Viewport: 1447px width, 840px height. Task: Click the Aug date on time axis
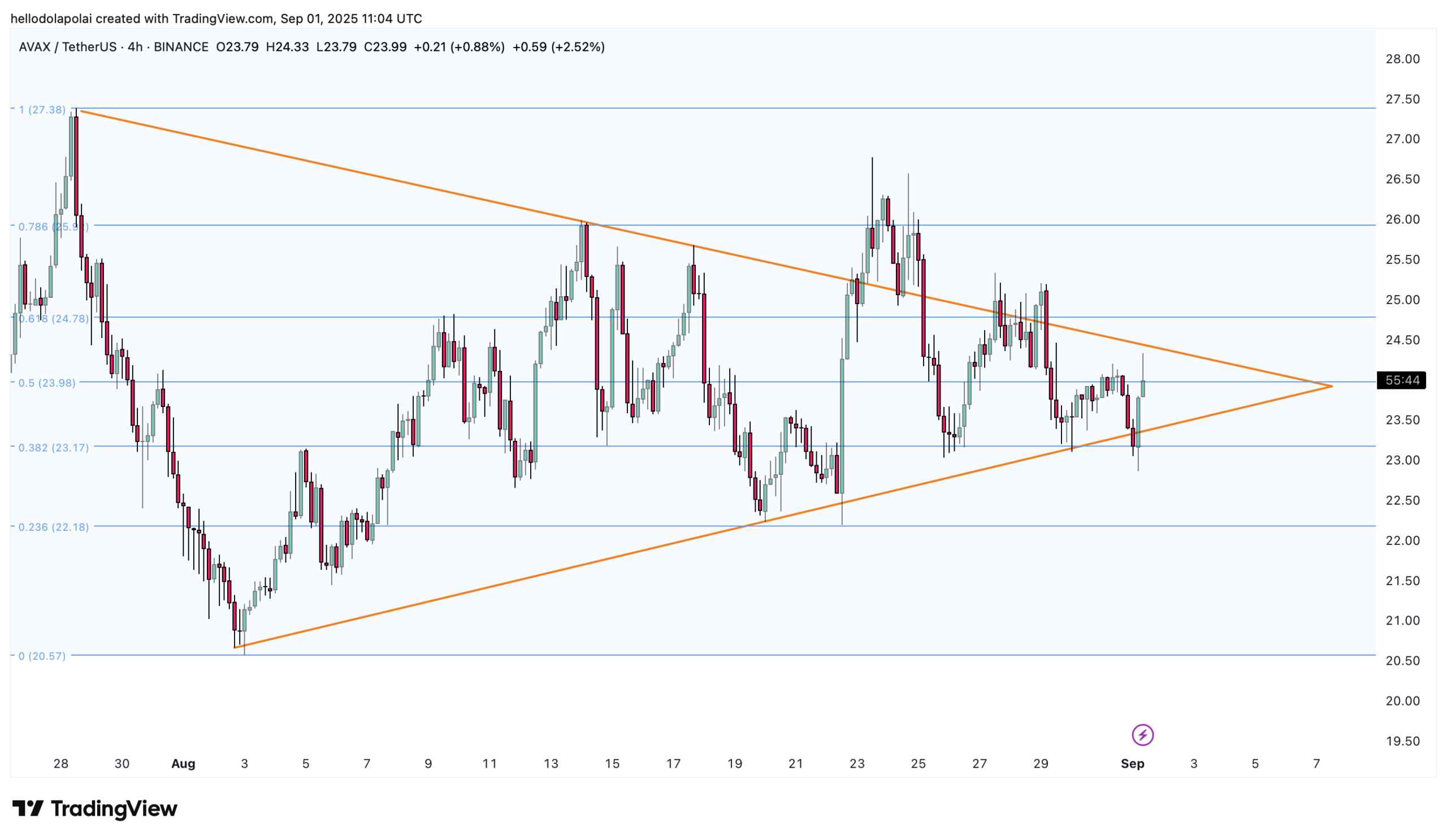coord(183,764)
